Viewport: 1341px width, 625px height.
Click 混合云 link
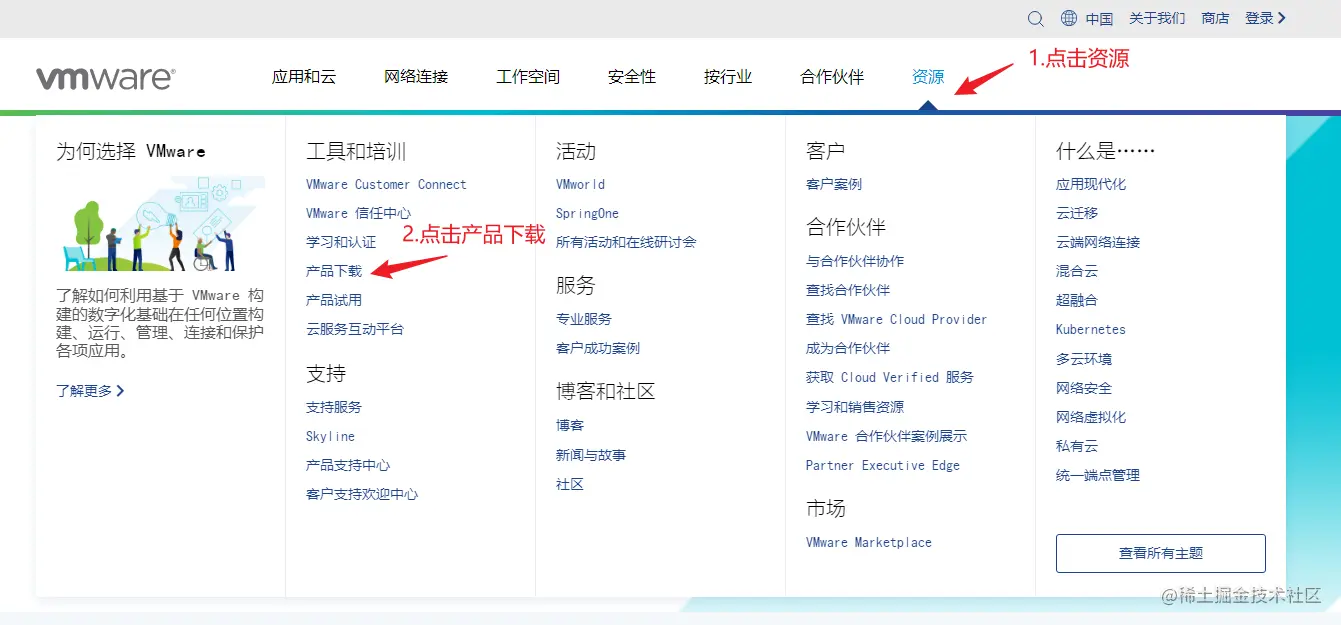(1077, 271)
